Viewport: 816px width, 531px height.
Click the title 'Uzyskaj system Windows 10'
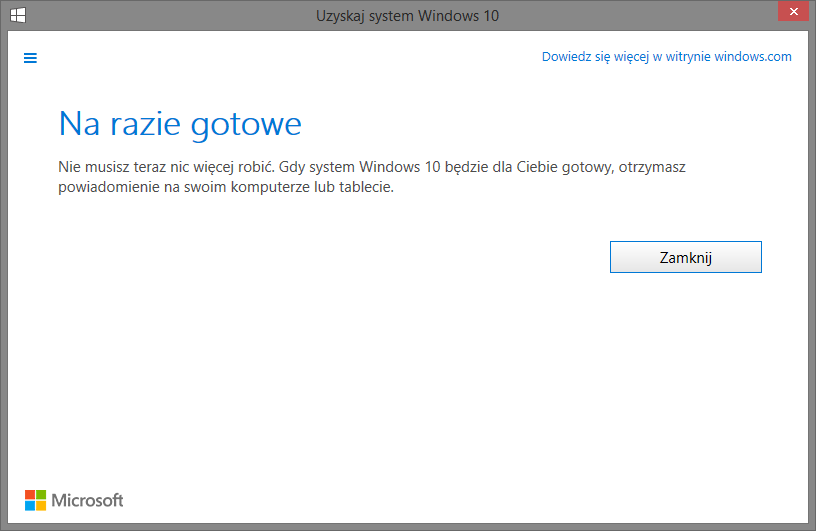pyautogui.click(x=407, y=16)
